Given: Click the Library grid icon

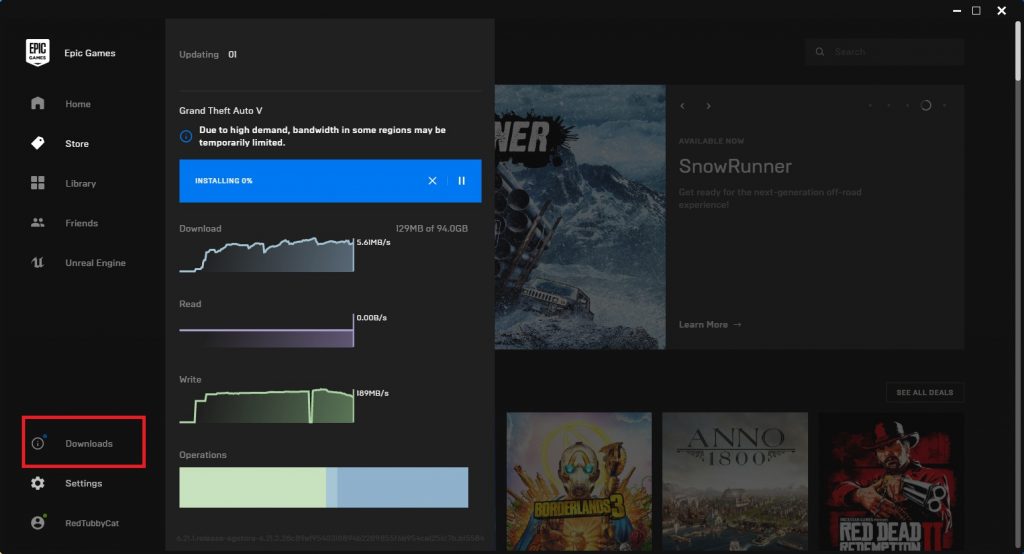Looking at the screenshot, I should (x=38, y=183).
